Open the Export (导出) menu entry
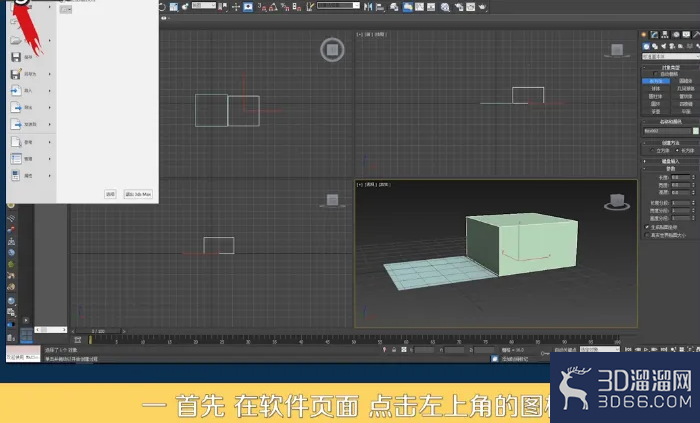 (x=31, y=108)
